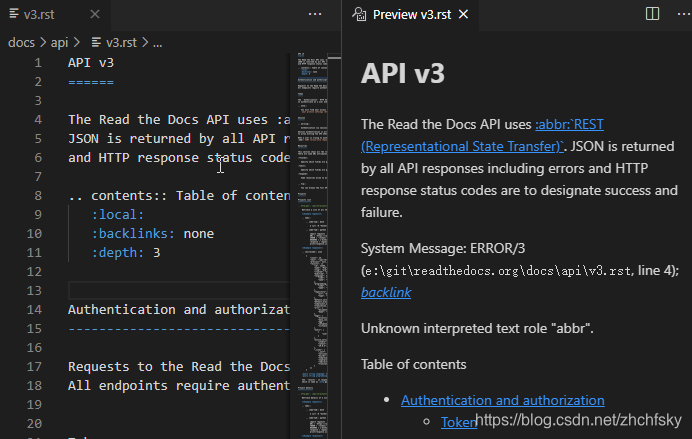Click the empty line 13 in editor
692x439 pixels.
179,290
